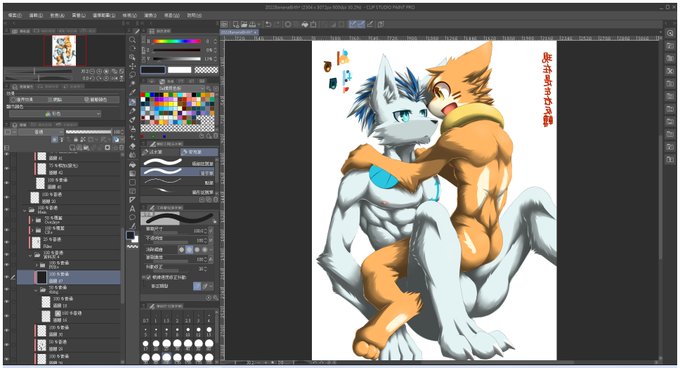Select the Balloon ellipse tool
The image size is (680, 368).
pos(132,218)
